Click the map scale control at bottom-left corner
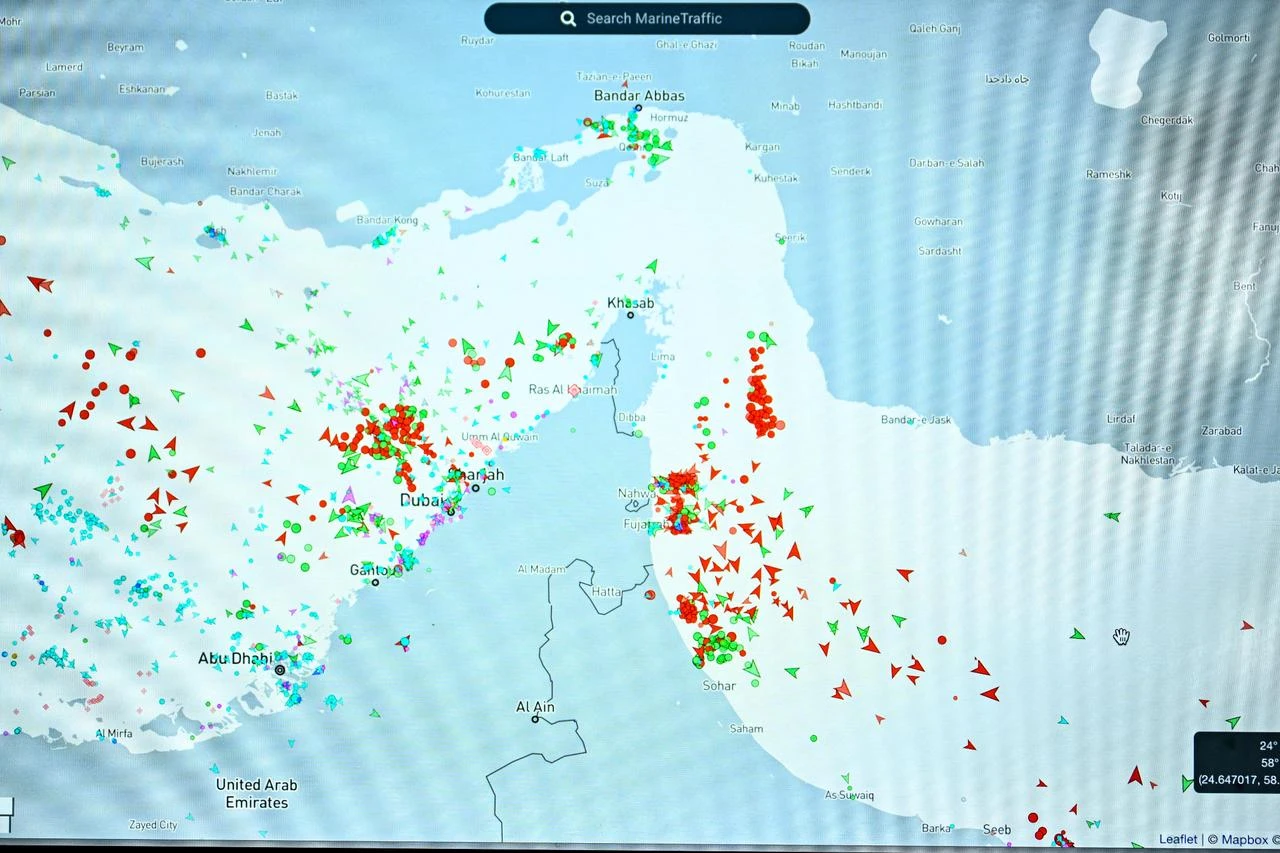The image size is (1280, 853). [x=6, y=814]
